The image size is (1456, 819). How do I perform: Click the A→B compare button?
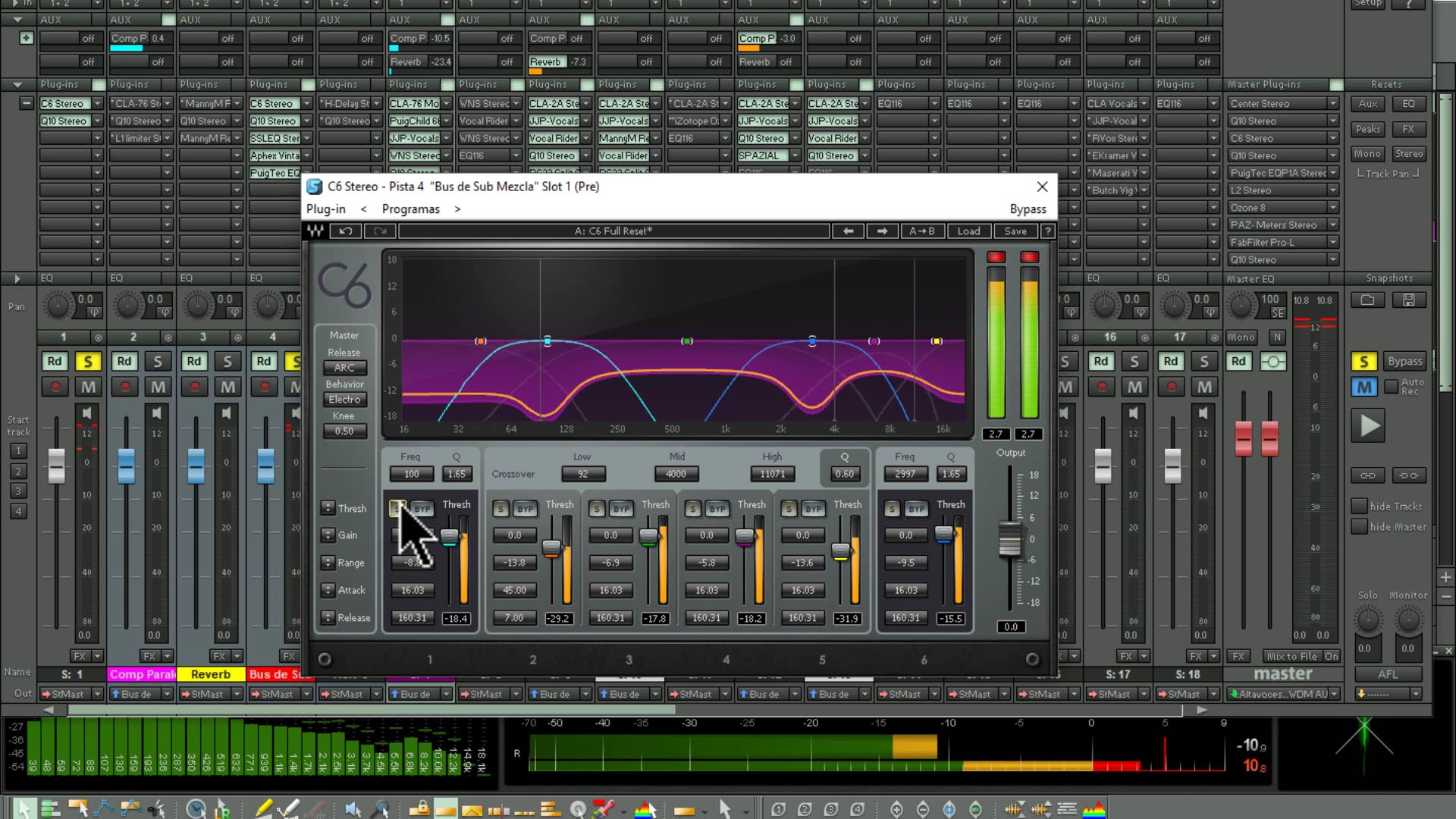[x=922, y=231]
